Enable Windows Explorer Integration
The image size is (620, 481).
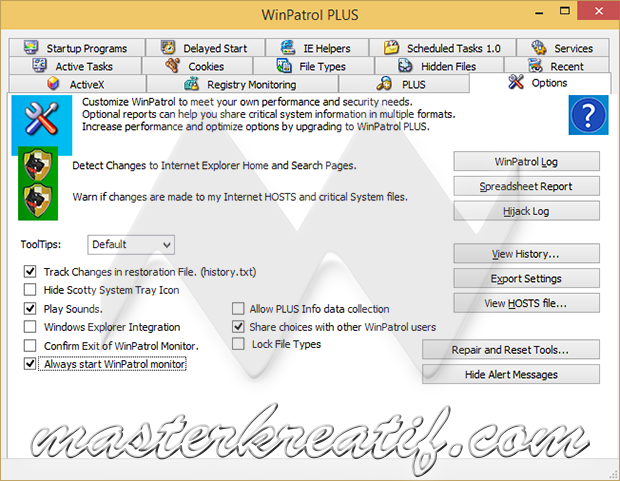click(30, 327)
